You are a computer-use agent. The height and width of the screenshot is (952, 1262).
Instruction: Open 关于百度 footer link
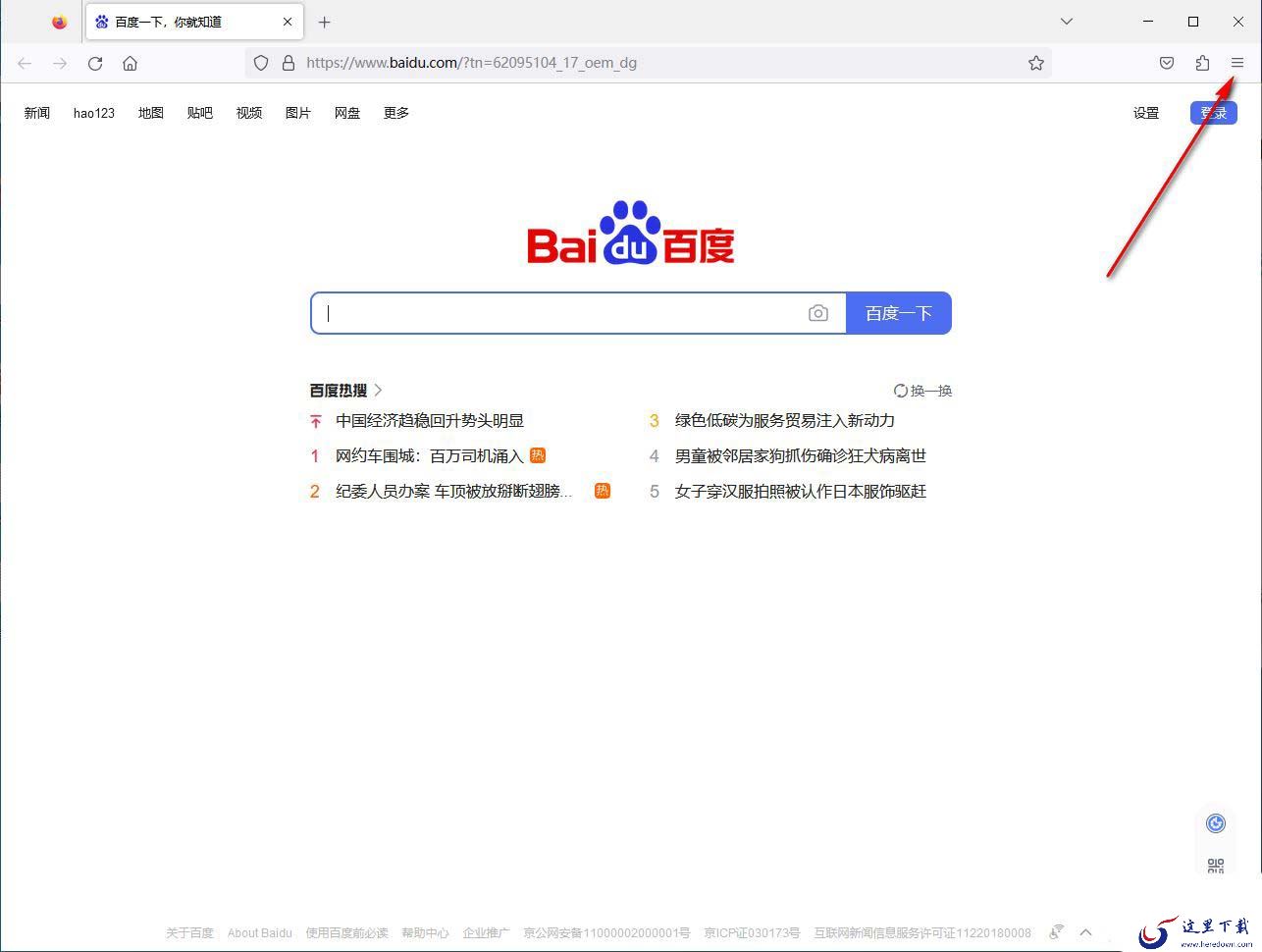(189, 932)
